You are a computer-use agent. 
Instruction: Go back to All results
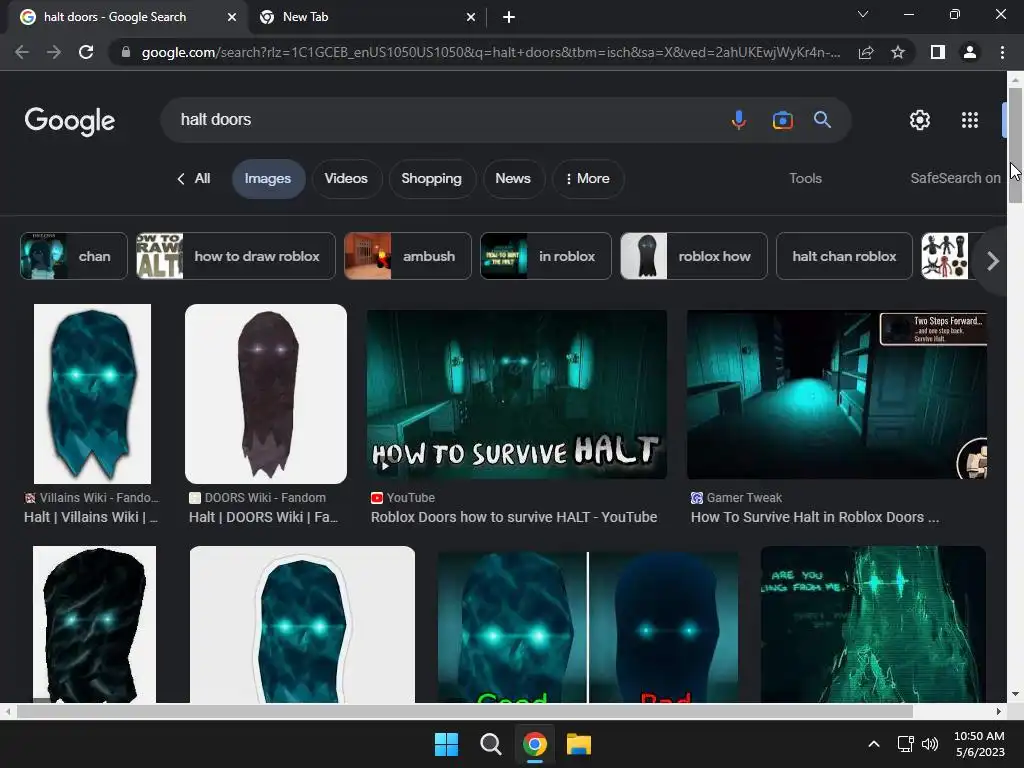[194, 178]
